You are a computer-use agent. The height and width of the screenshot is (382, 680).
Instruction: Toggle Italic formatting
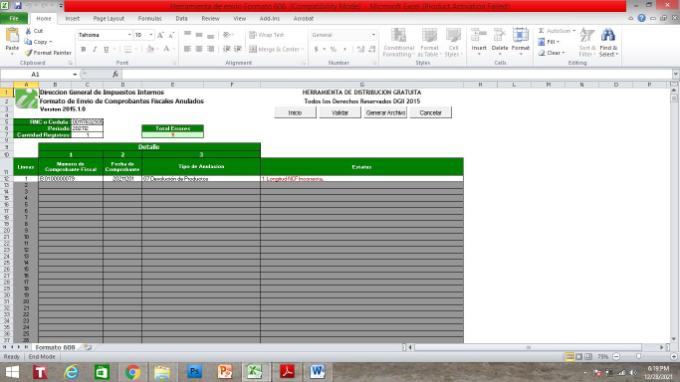pyautogui.click(x=95, y=49)
